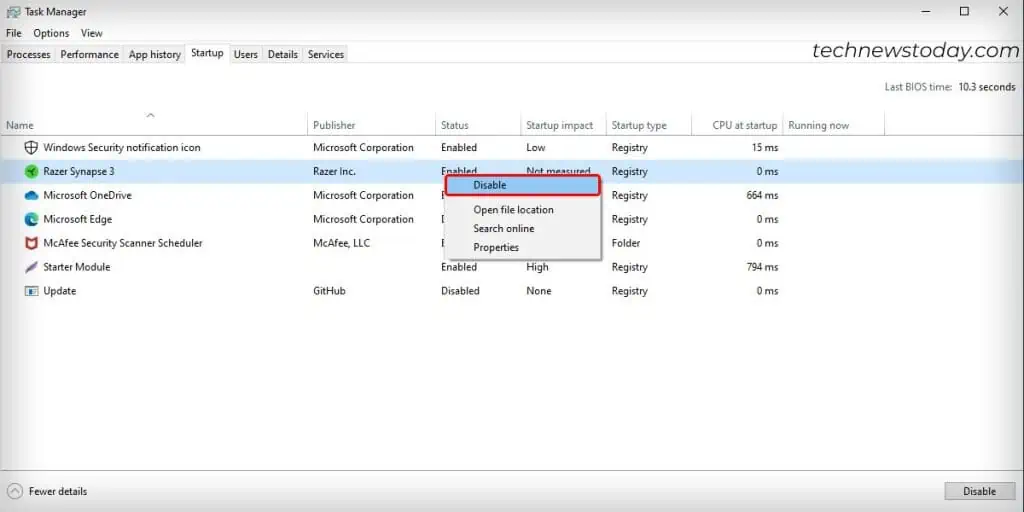The image size is (1024, 512).
Task: Click the 664 ms CPU value
Action: 762,195
